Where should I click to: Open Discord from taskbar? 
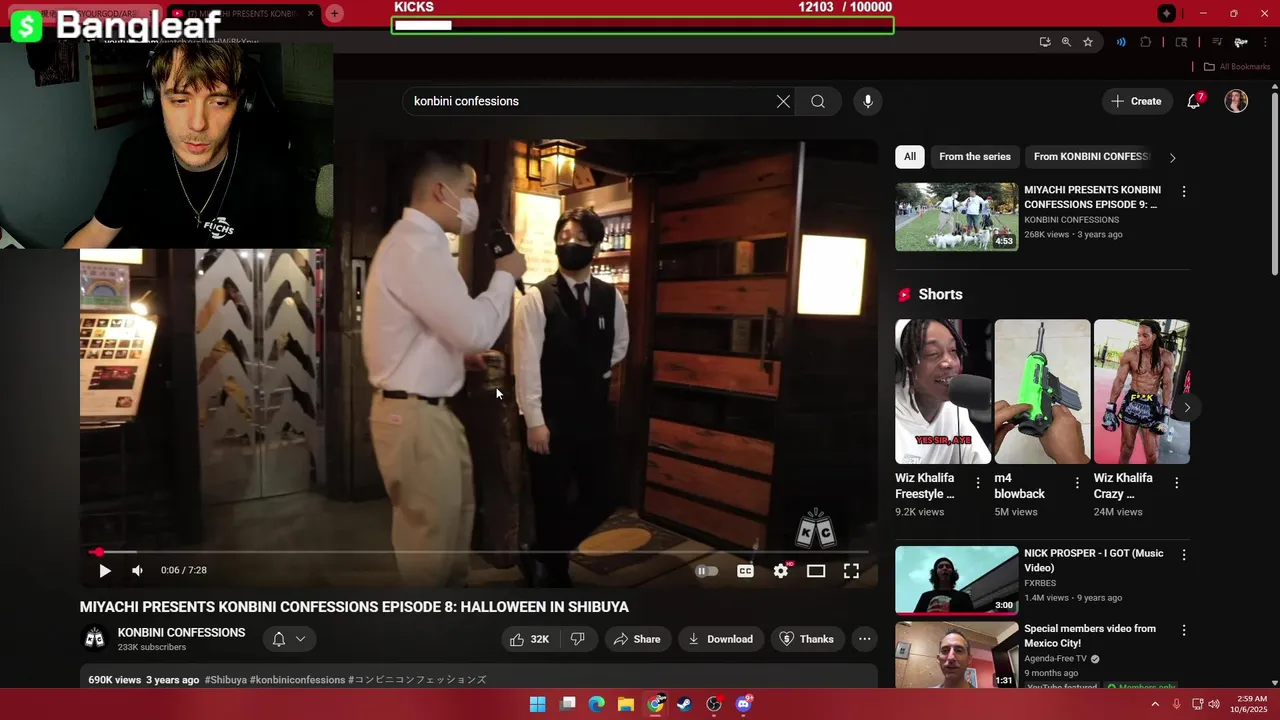click(743, 704)
